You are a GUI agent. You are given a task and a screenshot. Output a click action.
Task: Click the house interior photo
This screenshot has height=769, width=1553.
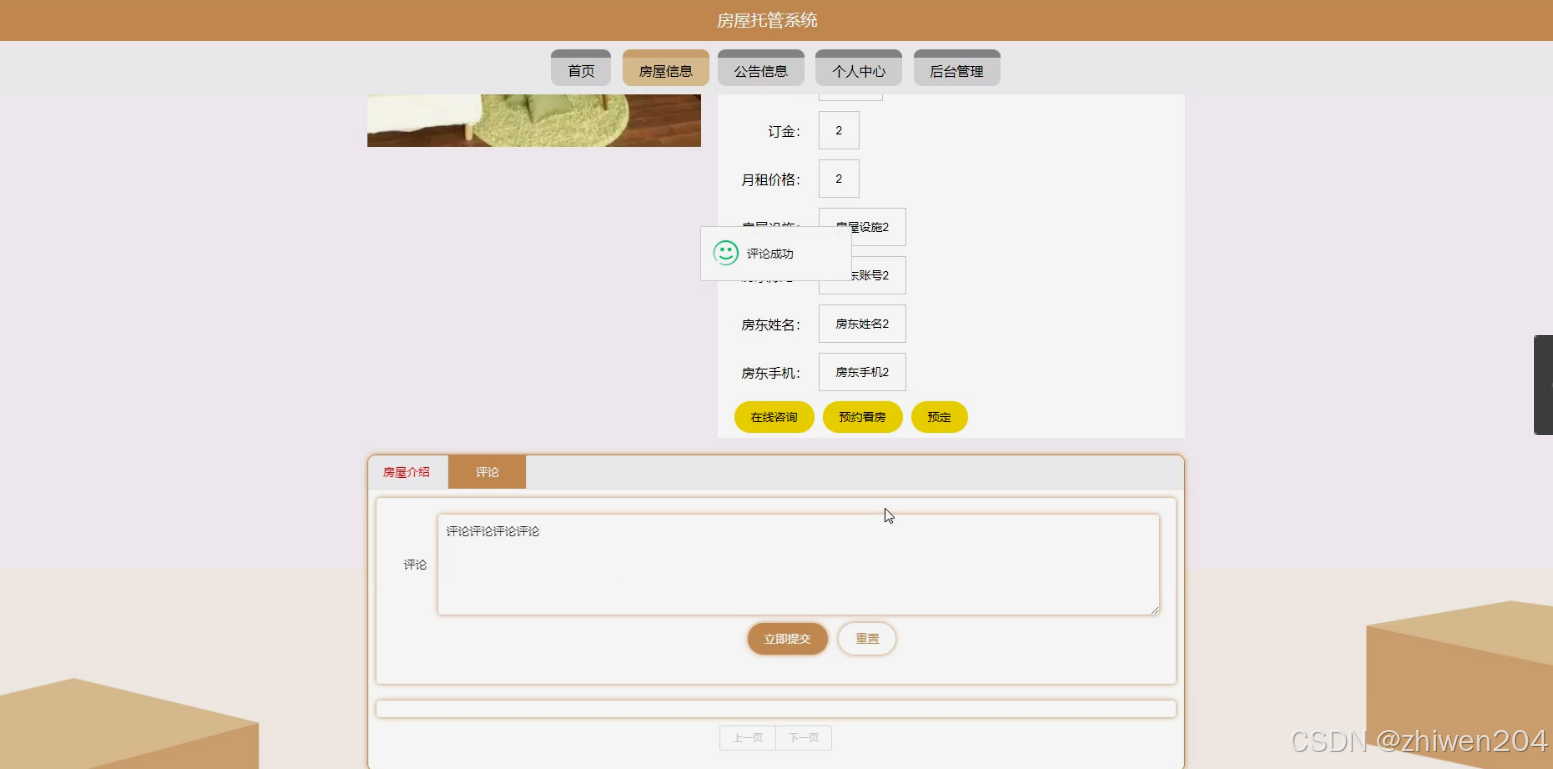point(533,118)
